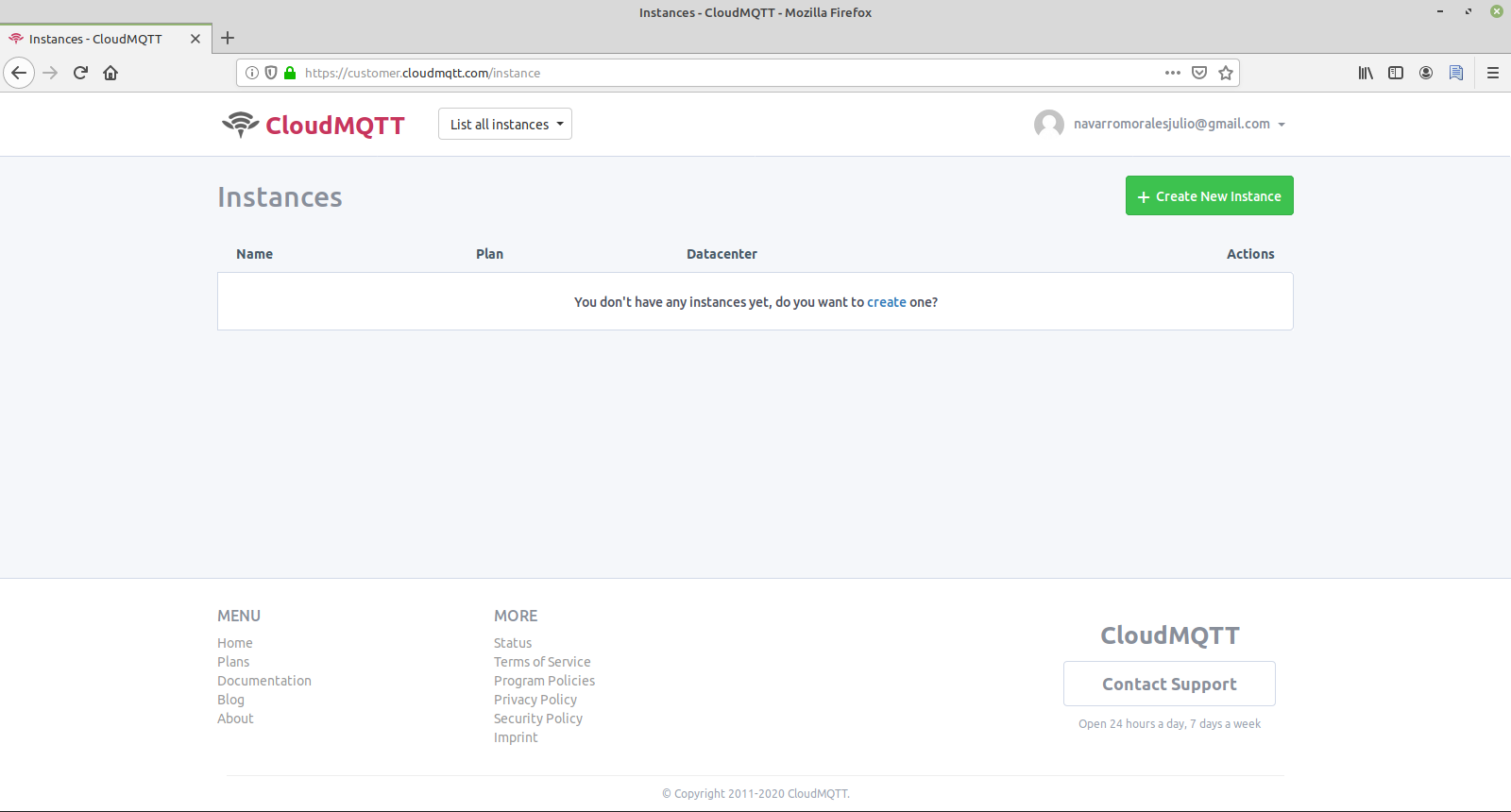Open the Firefox home page
1511x812 pixels.
[110, 73]
